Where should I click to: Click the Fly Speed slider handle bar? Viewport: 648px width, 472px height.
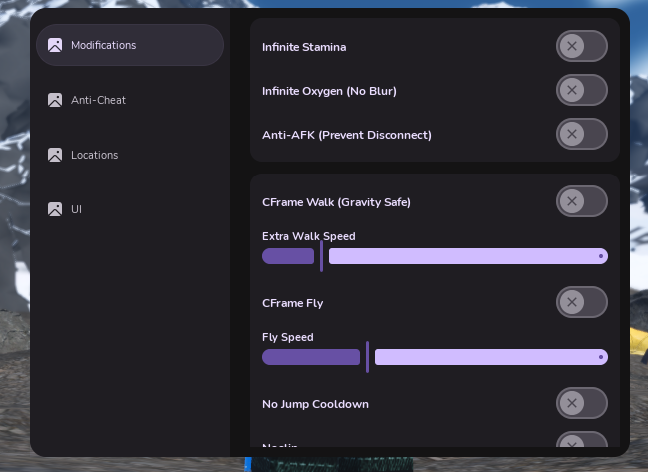367,357
